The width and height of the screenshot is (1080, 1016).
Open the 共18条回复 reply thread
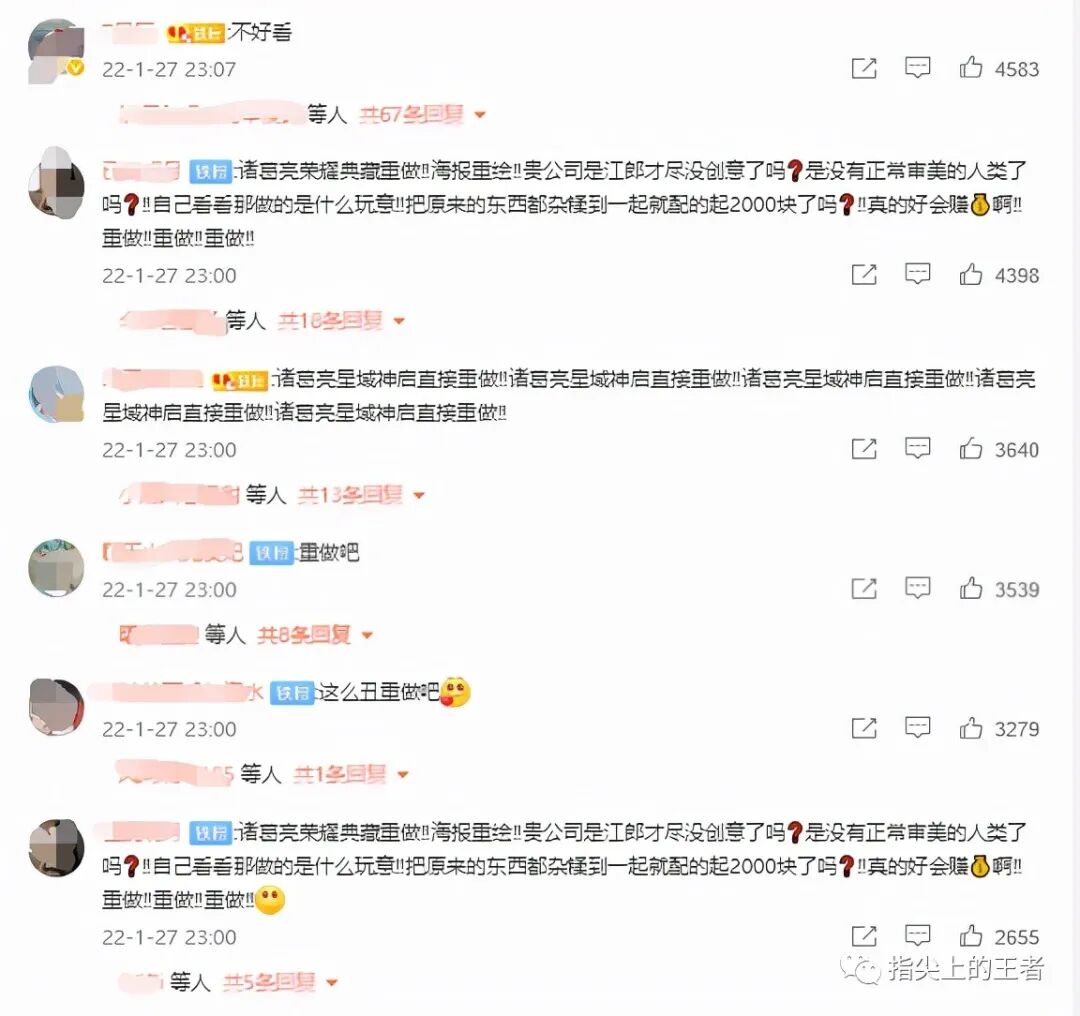(341, 320)
